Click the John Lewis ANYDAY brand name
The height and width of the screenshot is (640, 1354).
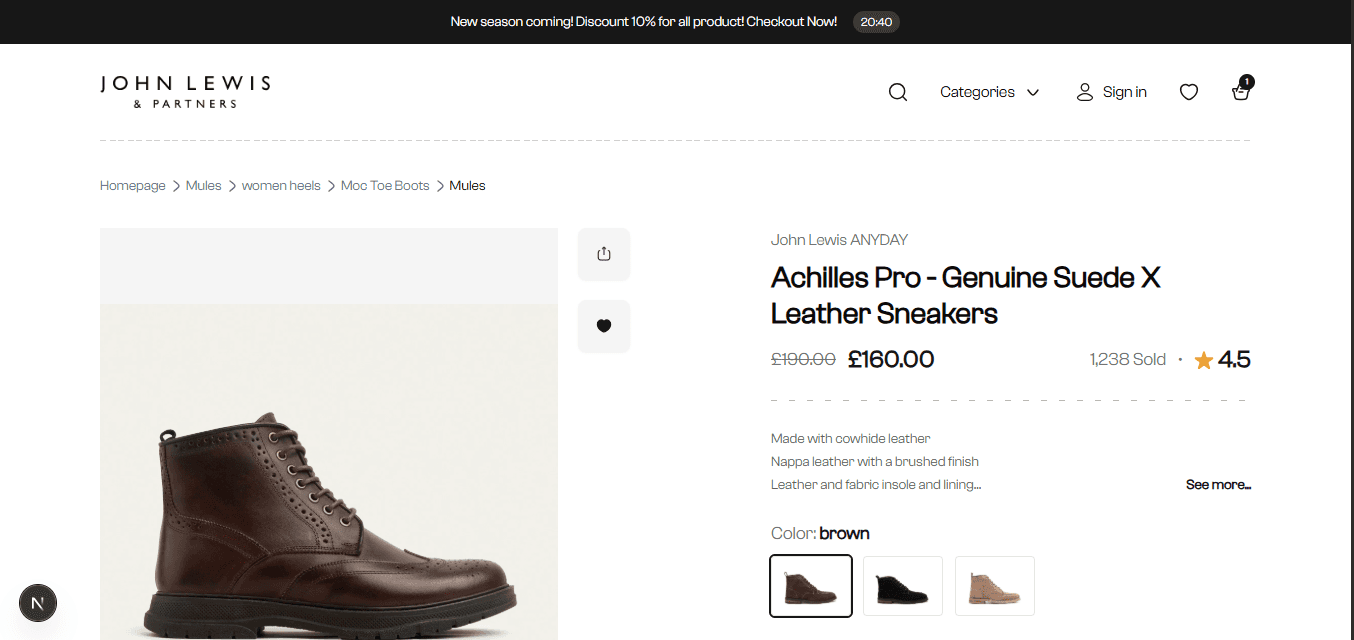tap(839, 240)
